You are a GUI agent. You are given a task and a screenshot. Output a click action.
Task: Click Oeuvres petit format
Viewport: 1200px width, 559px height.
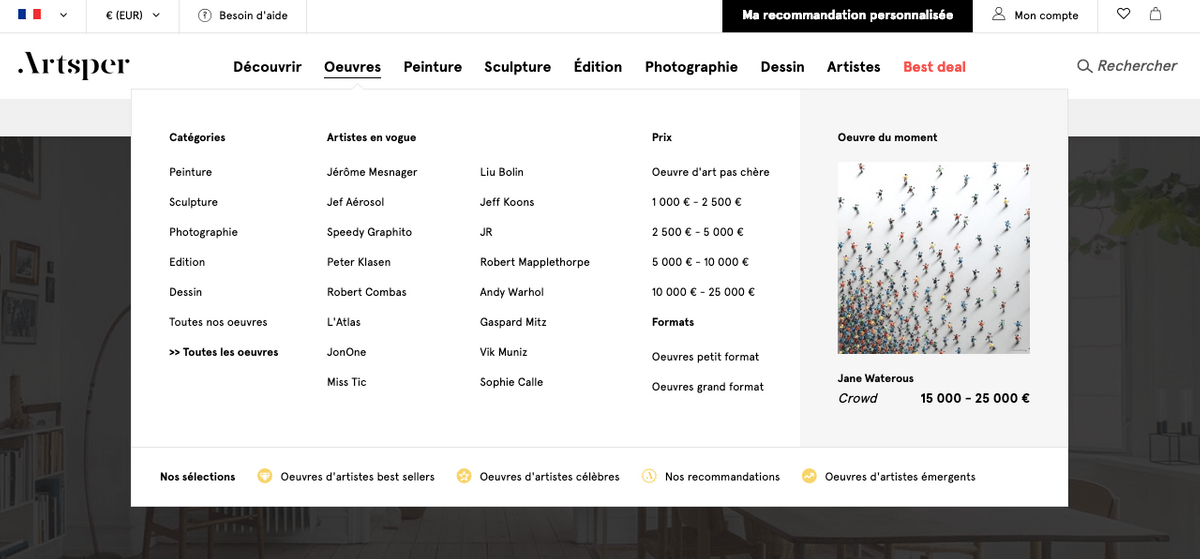pyautogui.click(x=706, y=357)
